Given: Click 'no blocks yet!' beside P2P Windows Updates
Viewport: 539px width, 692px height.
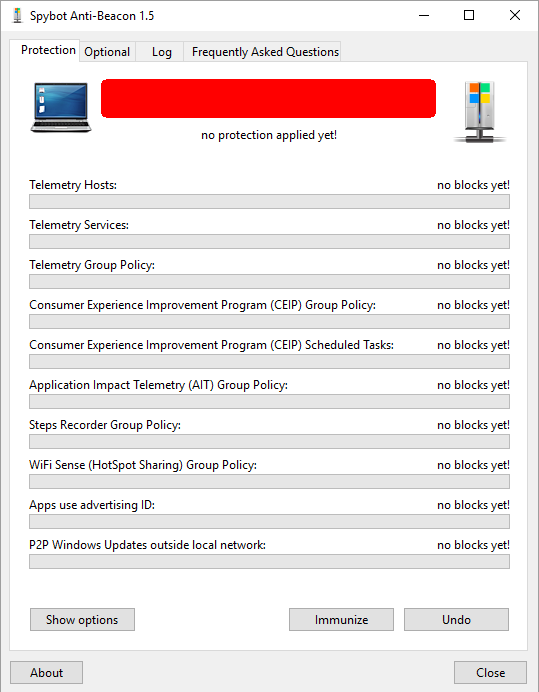Looking at the screenshot, I should pos(473,545).
